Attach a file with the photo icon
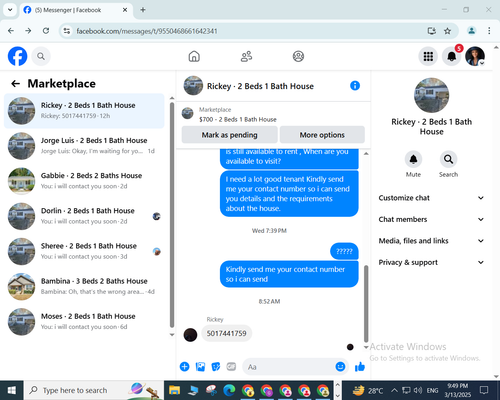 (200, 367)
